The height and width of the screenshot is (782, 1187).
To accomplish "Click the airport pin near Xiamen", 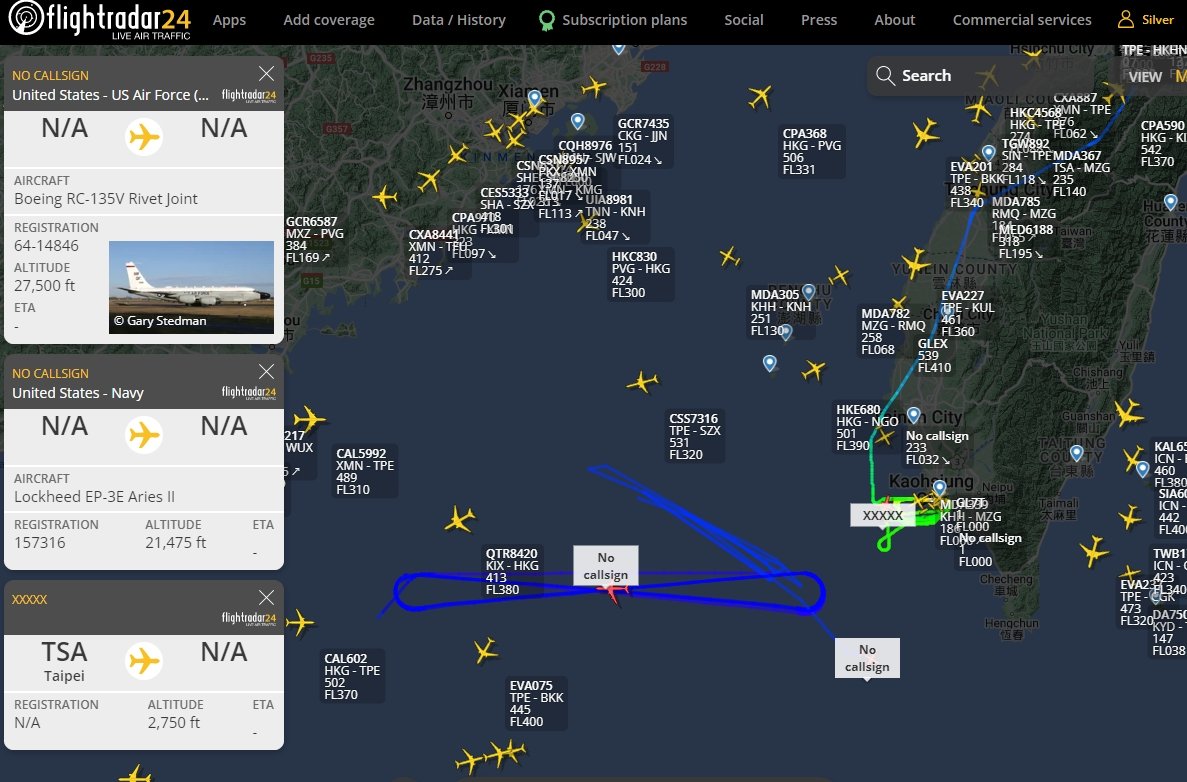I will pos(534,98).
